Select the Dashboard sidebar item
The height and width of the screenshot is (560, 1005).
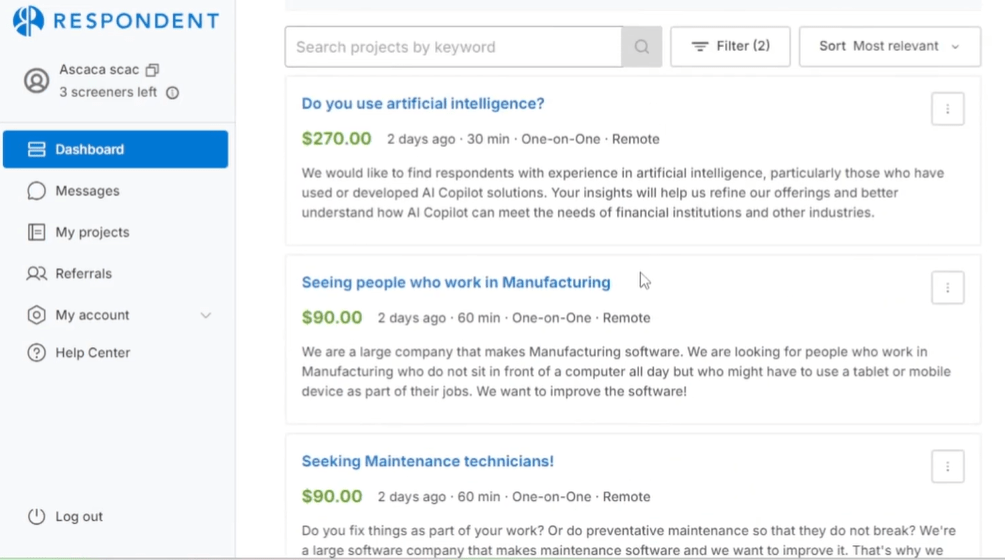coord(115,149)
